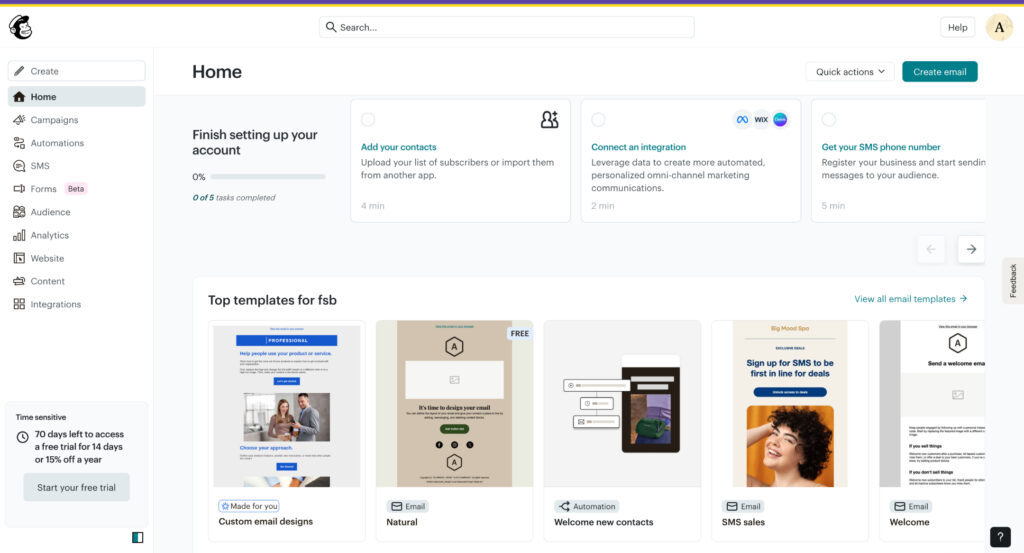Click the Automations sidebar icon
Screen dimensions: 1024x553
point(19,143)
